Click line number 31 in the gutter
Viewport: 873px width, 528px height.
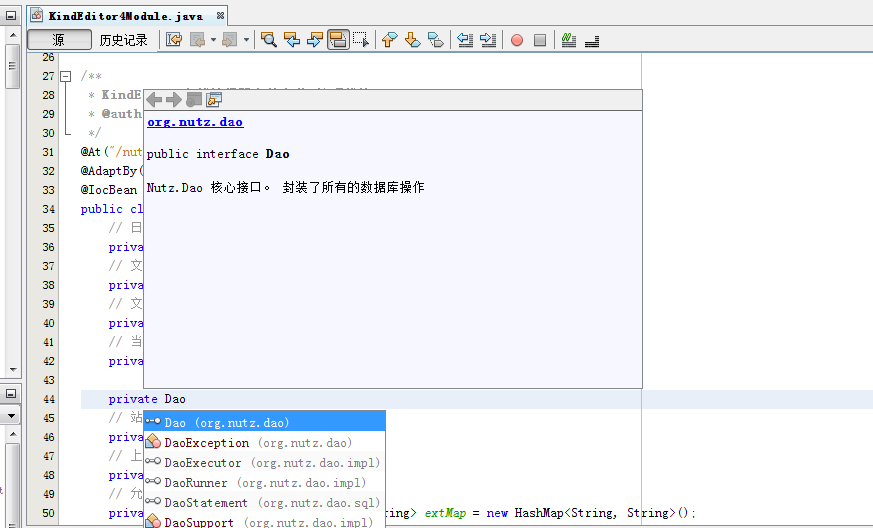[48, 152]
